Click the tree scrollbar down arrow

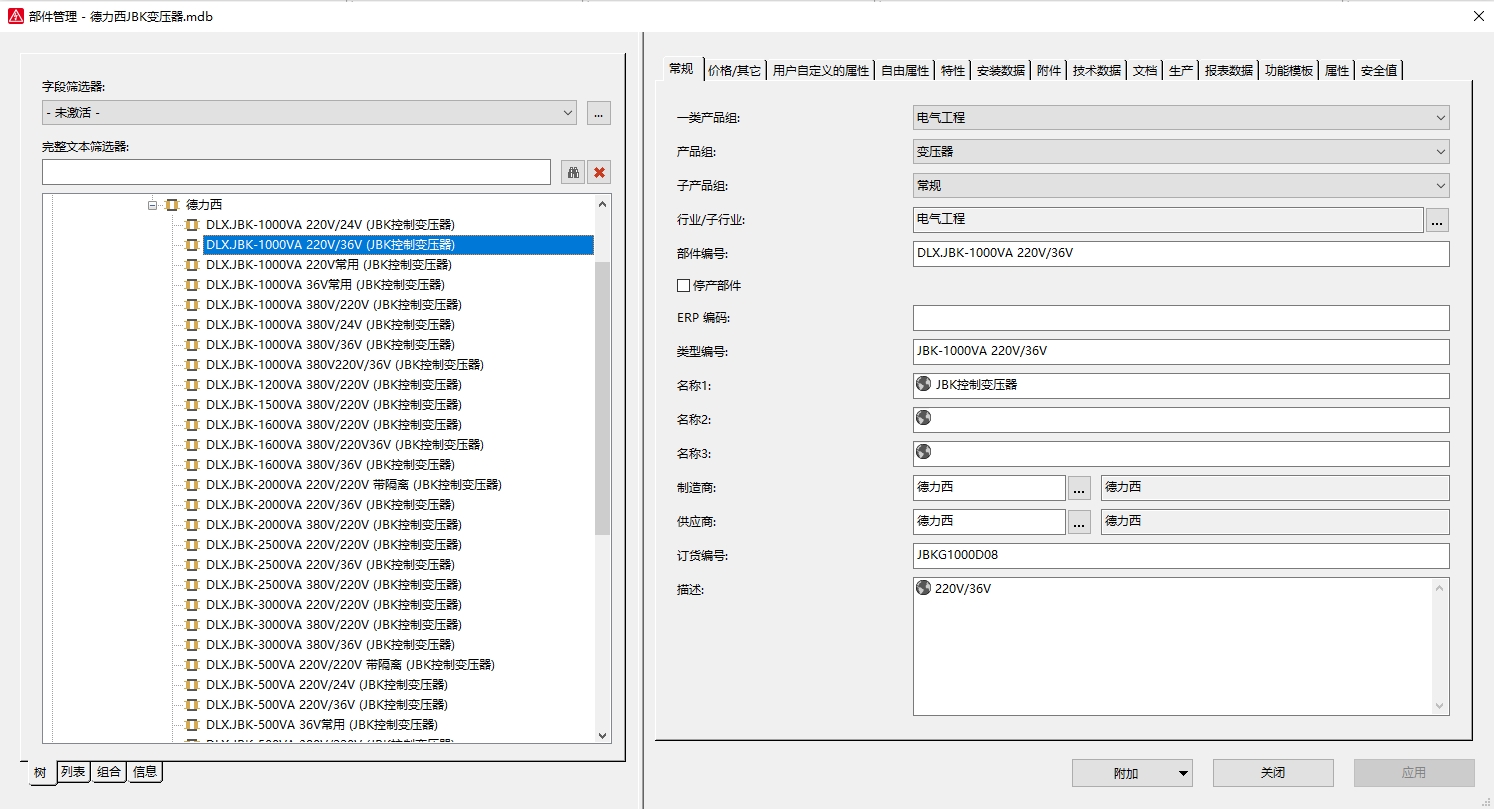602,735
